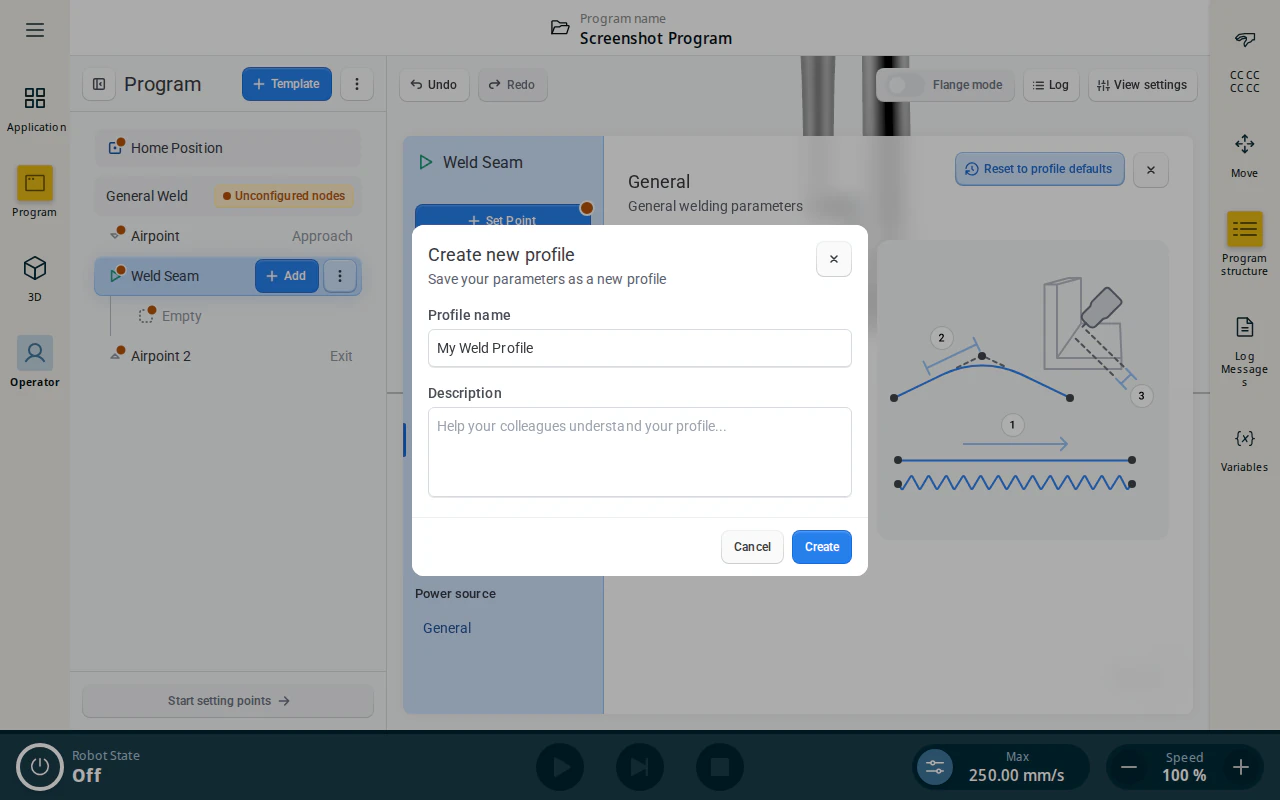
Task: Click the Max 250.00 mm/s value
Action: (1016, 775)
